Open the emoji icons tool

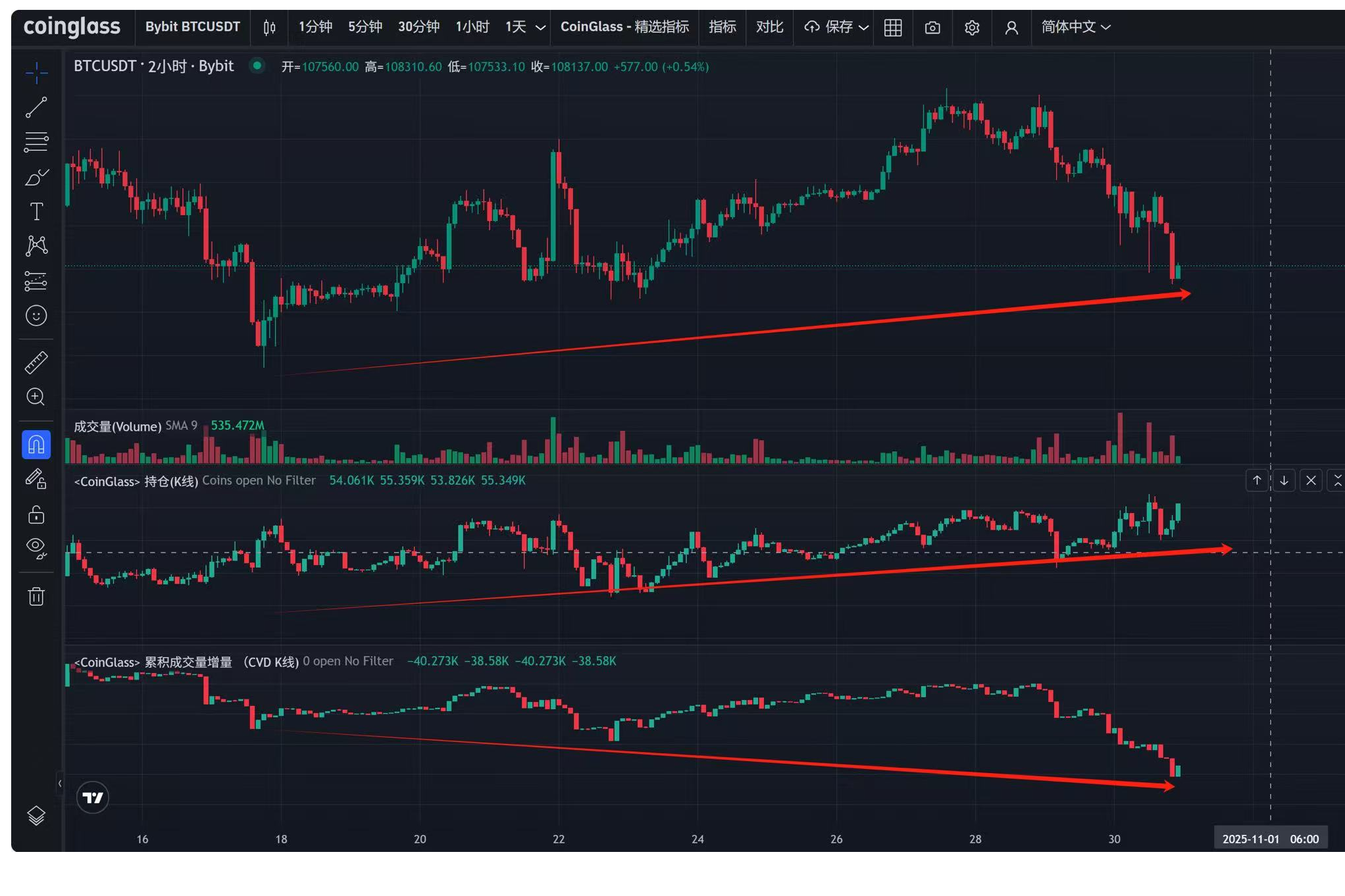[36, 316]
